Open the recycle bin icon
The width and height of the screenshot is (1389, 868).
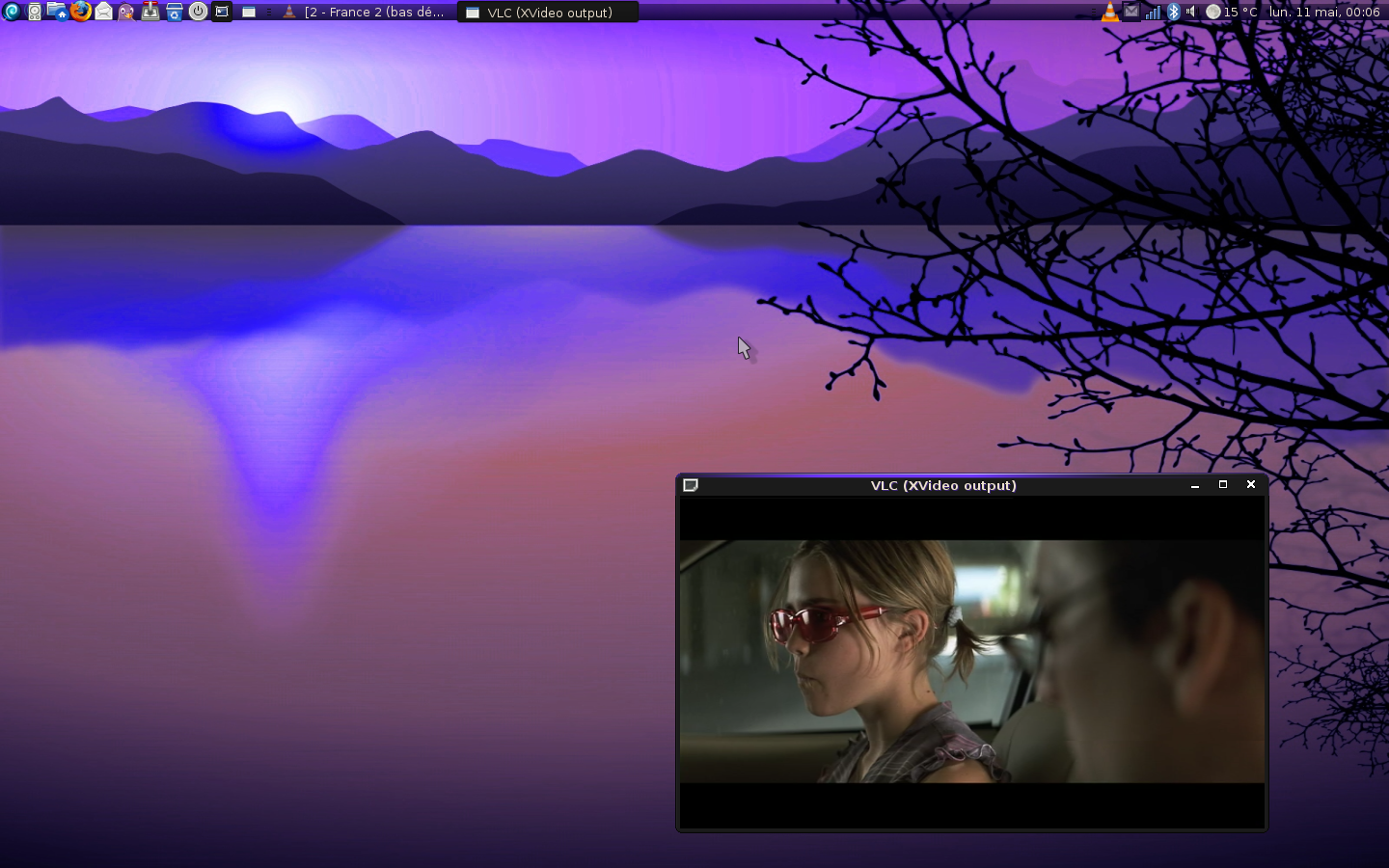pyautogui.click(x=174, y=12)
